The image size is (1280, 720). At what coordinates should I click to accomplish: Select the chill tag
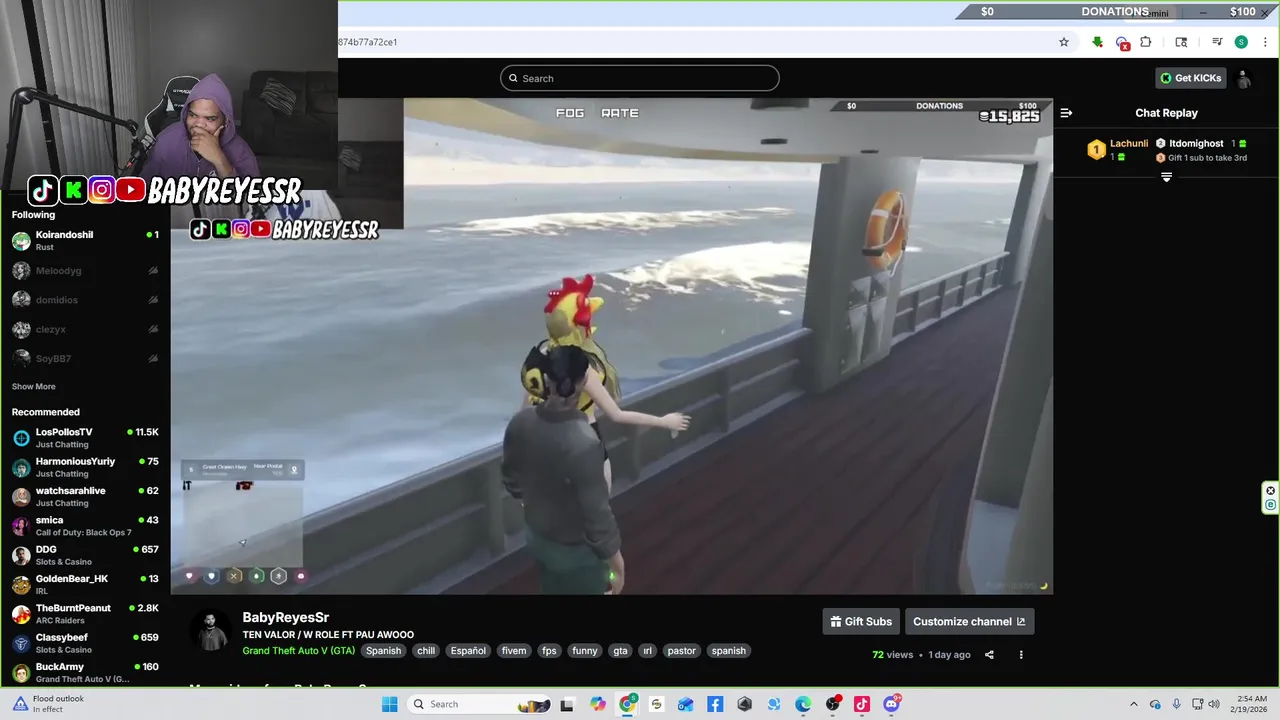(426, 650)
